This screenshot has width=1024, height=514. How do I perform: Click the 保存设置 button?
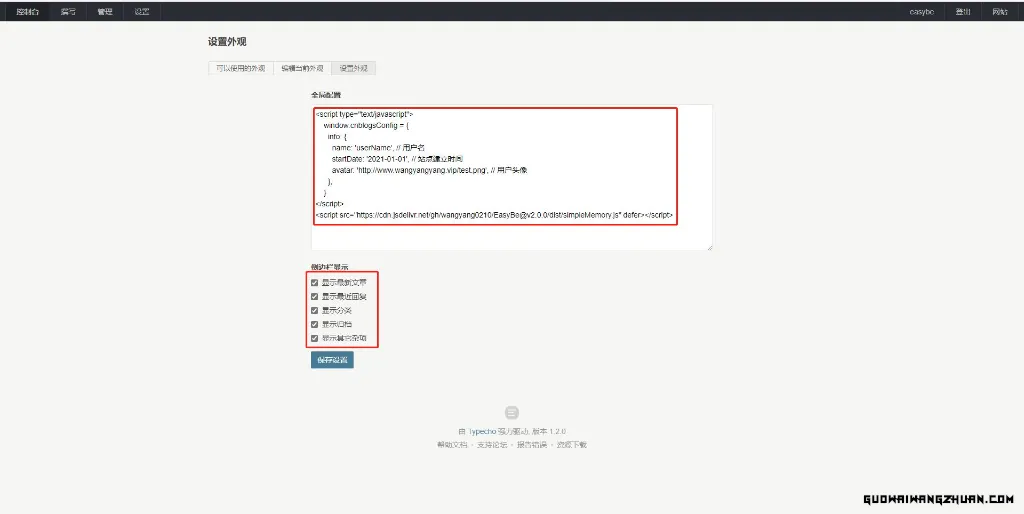pyautogui.click(x=332, y=360)
